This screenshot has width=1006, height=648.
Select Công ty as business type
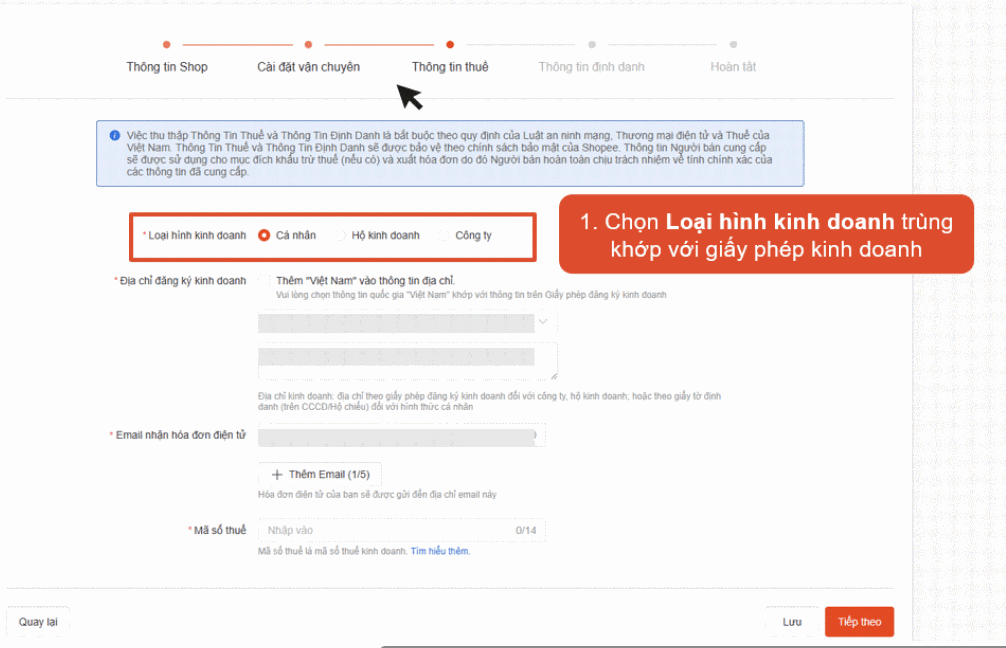444,236
